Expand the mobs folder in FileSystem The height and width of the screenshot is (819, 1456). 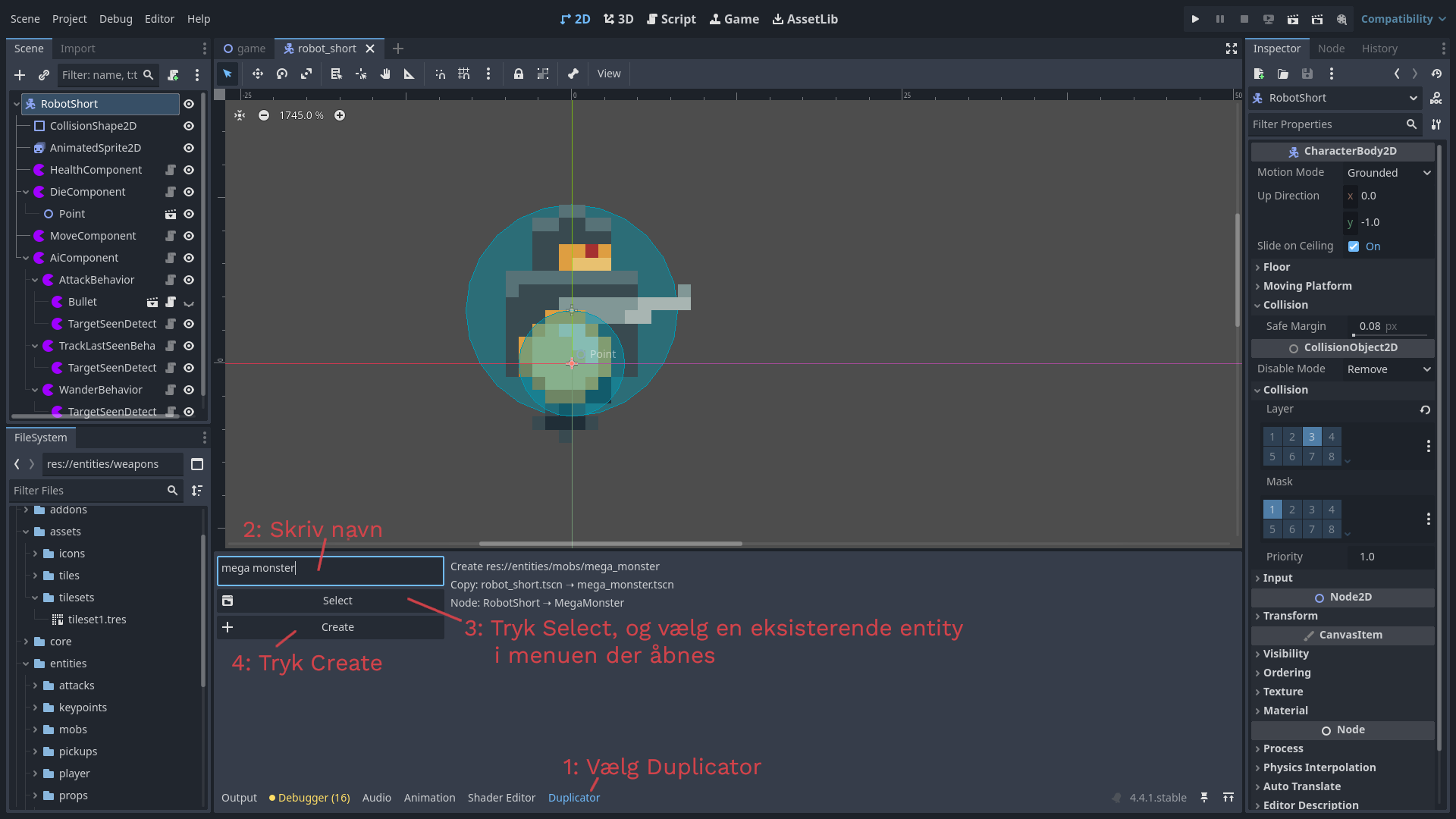[35, 730]
